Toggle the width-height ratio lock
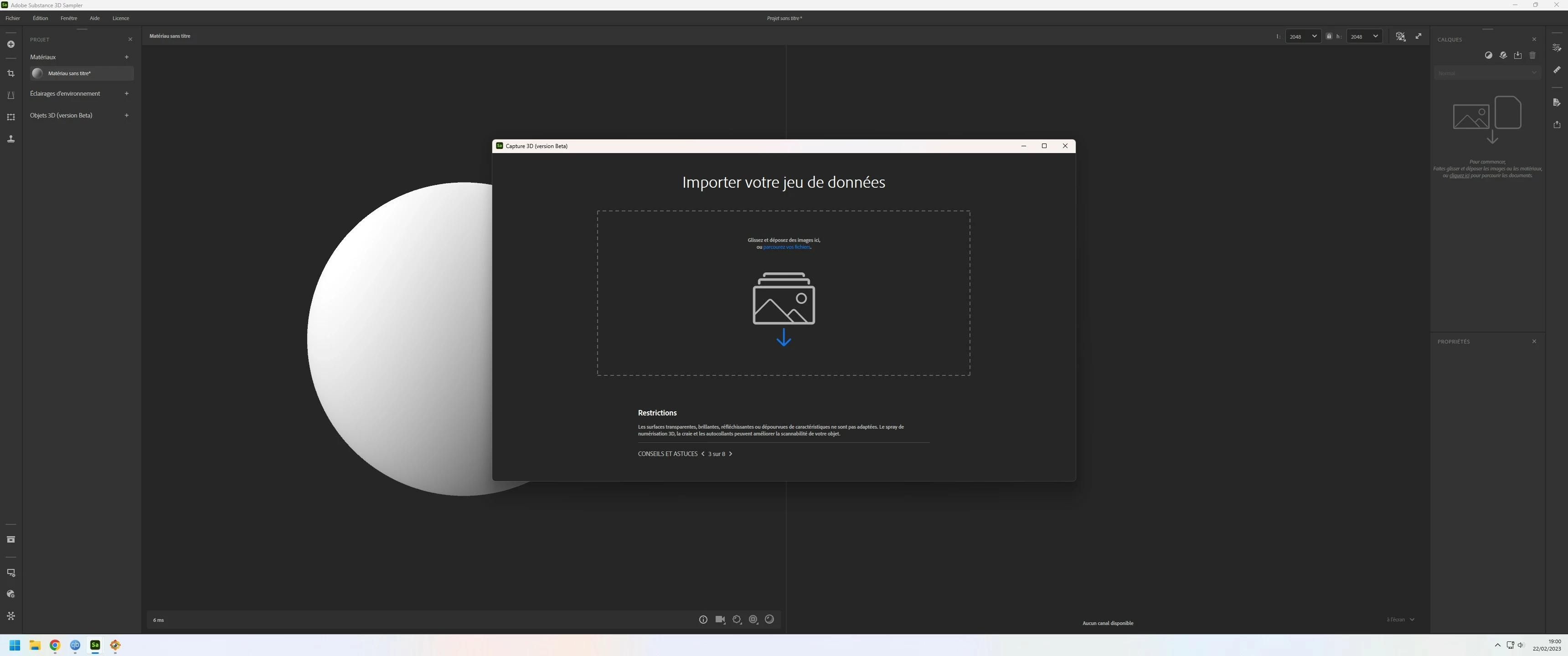Image resolution: width=1568 pixels, height=656 pixels. [x=1329, y=36]
